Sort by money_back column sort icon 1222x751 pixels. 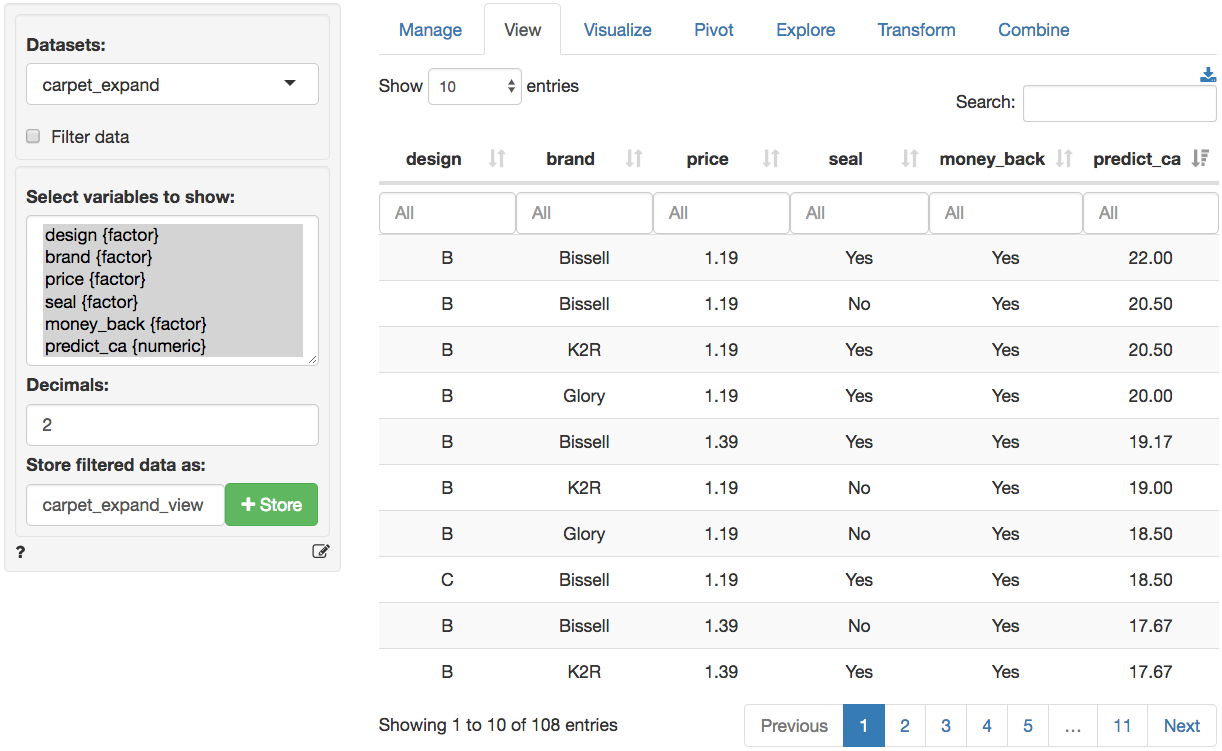pyautogui.click(x=1064, y=159)
